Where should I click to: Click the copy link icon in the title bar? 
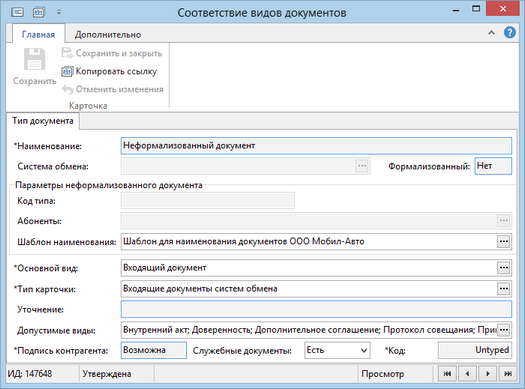coord(39,12)
